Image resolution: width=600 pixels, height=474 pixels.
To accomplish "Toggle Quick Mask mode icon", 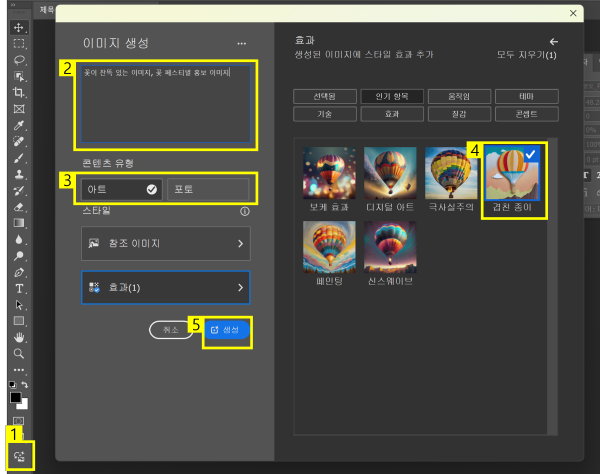I will point(18,421).
